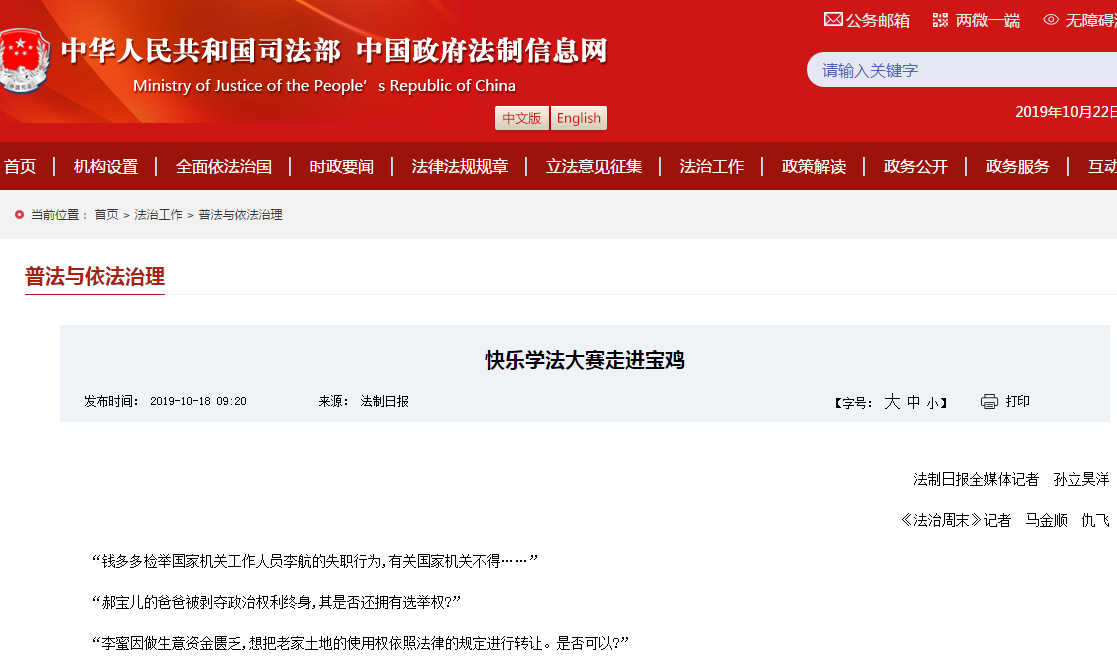Set font size to 中
This screenshot has width=1117, height=659.
[x=913, y=402]
